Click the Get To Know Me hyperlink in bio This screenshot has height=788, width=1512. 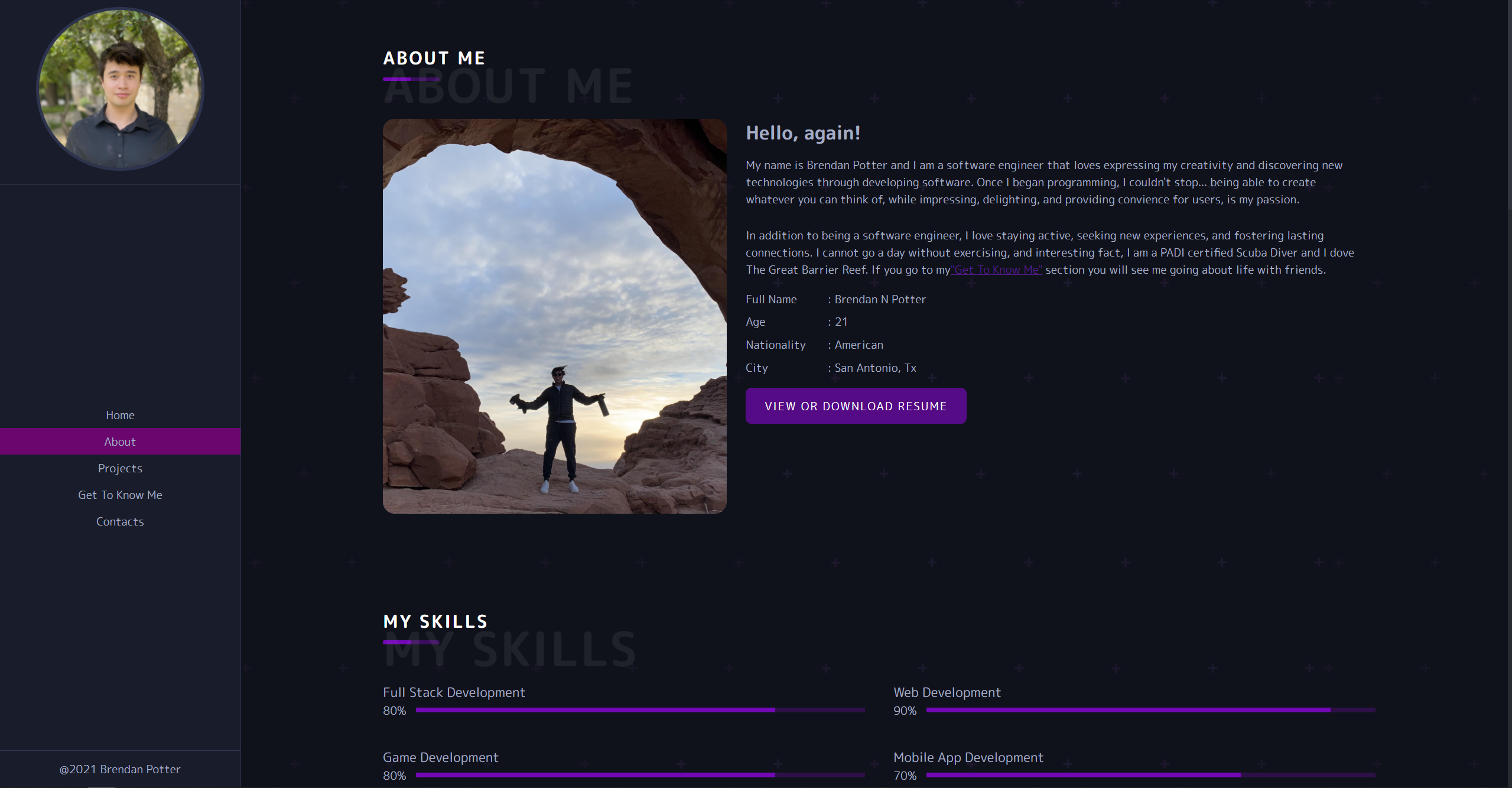click(996, 270)
